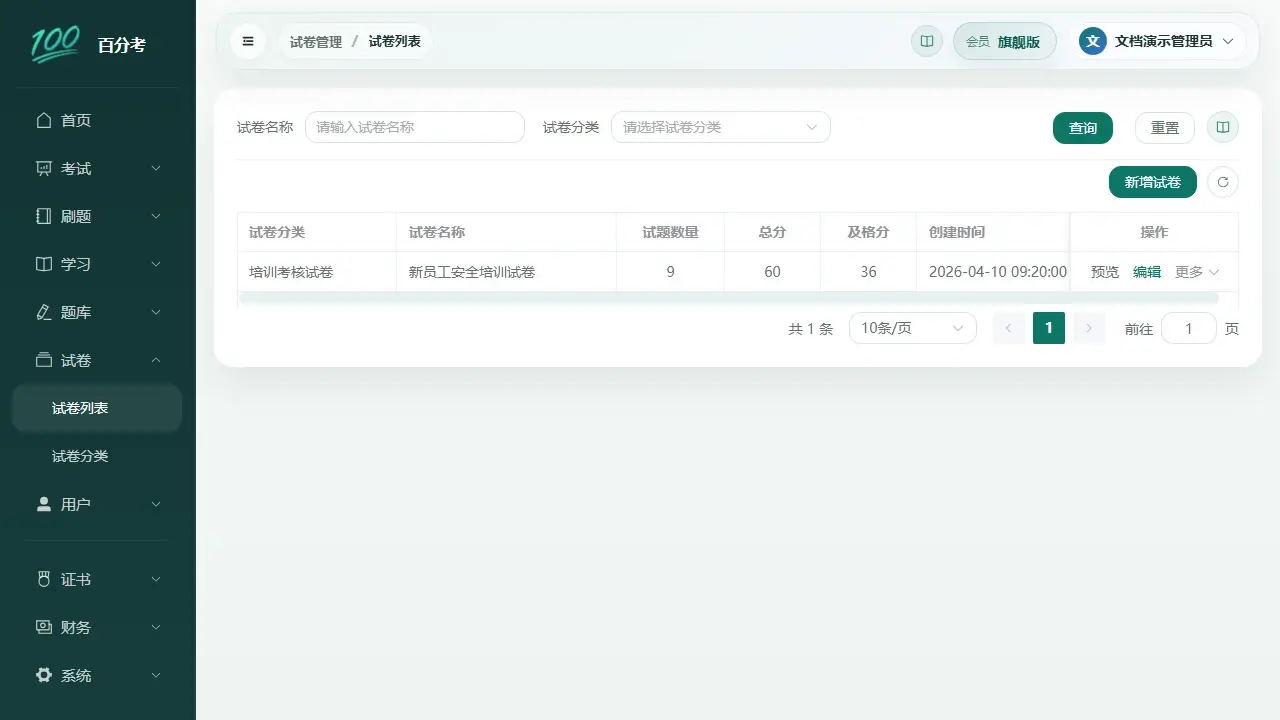1280x720 pixels.
Task: Toggle sidebar with hamburger menu icon
Action: click(x=248, y=41)
